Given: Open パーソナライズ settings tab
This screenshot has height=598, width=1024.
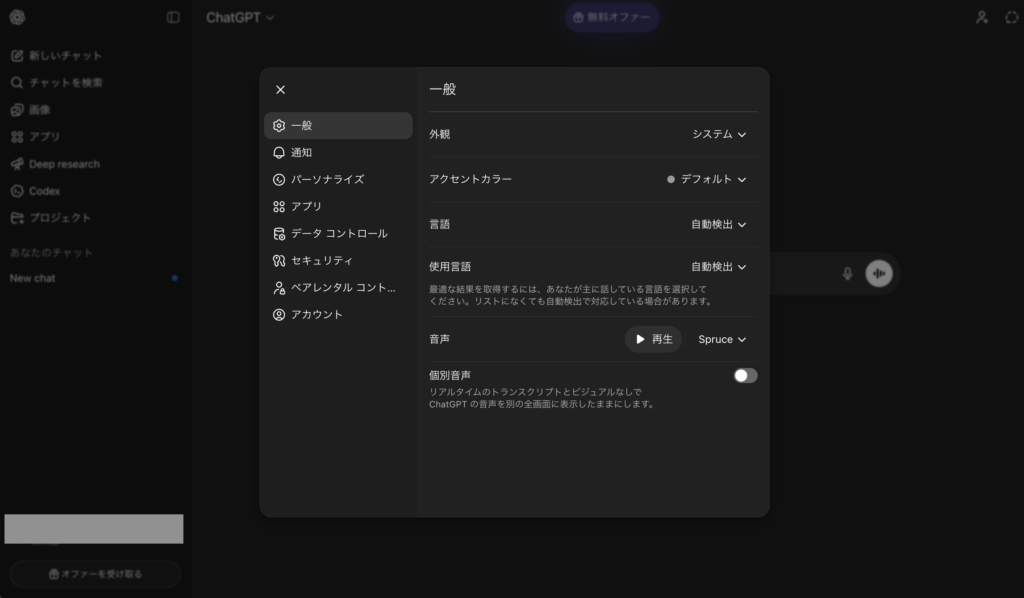Looking at the screenshot, I should (327, 180).
